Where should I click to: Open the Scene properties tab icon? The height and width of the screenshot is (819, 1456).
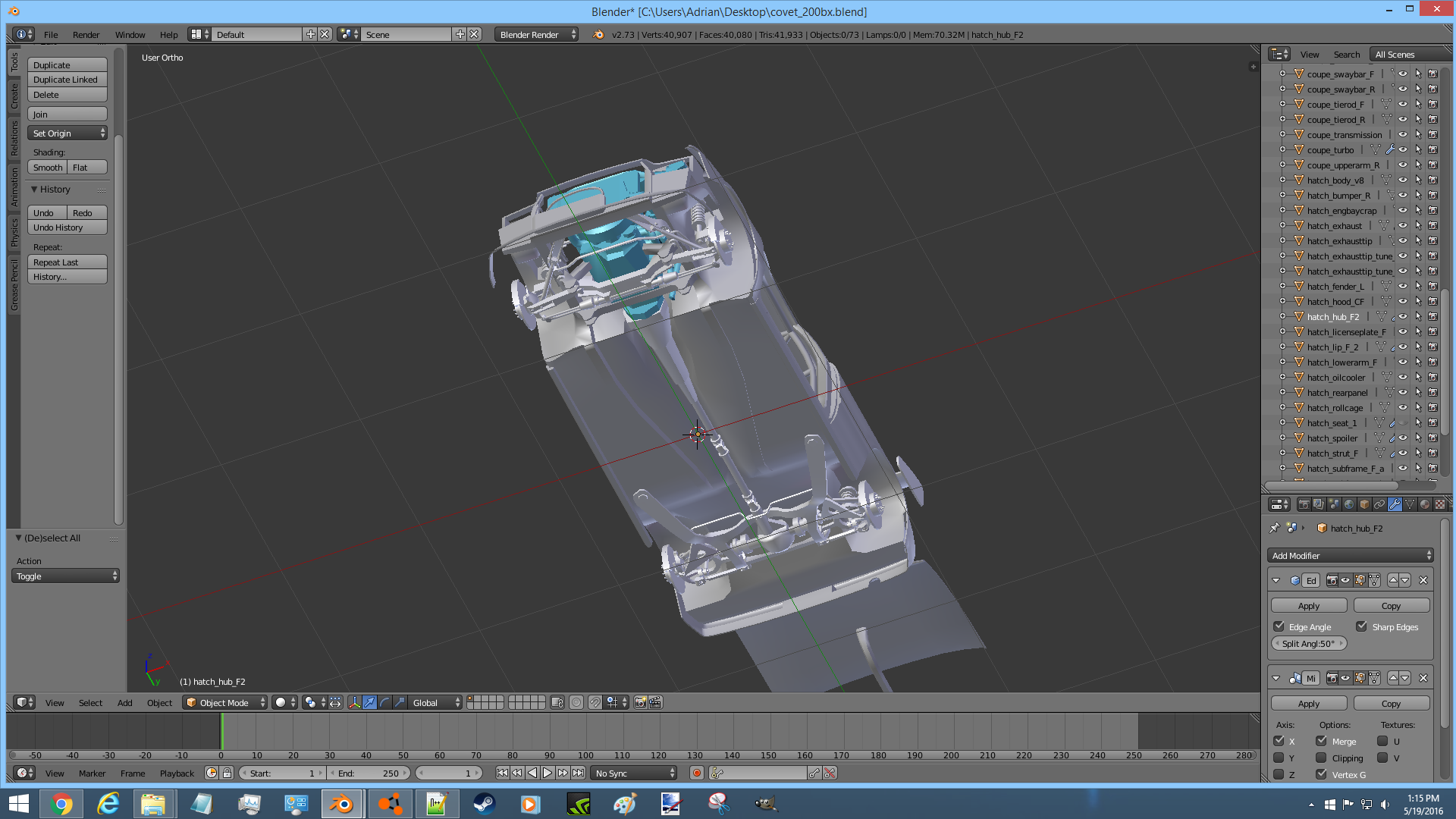[x=1334, y=504]
